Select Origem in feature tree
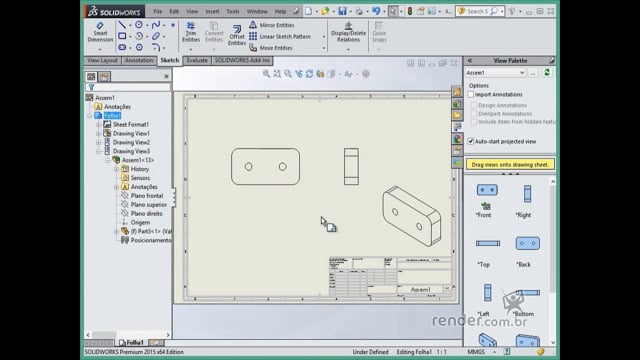The width and height of the screenshot is (640, 360). (140, 222)
